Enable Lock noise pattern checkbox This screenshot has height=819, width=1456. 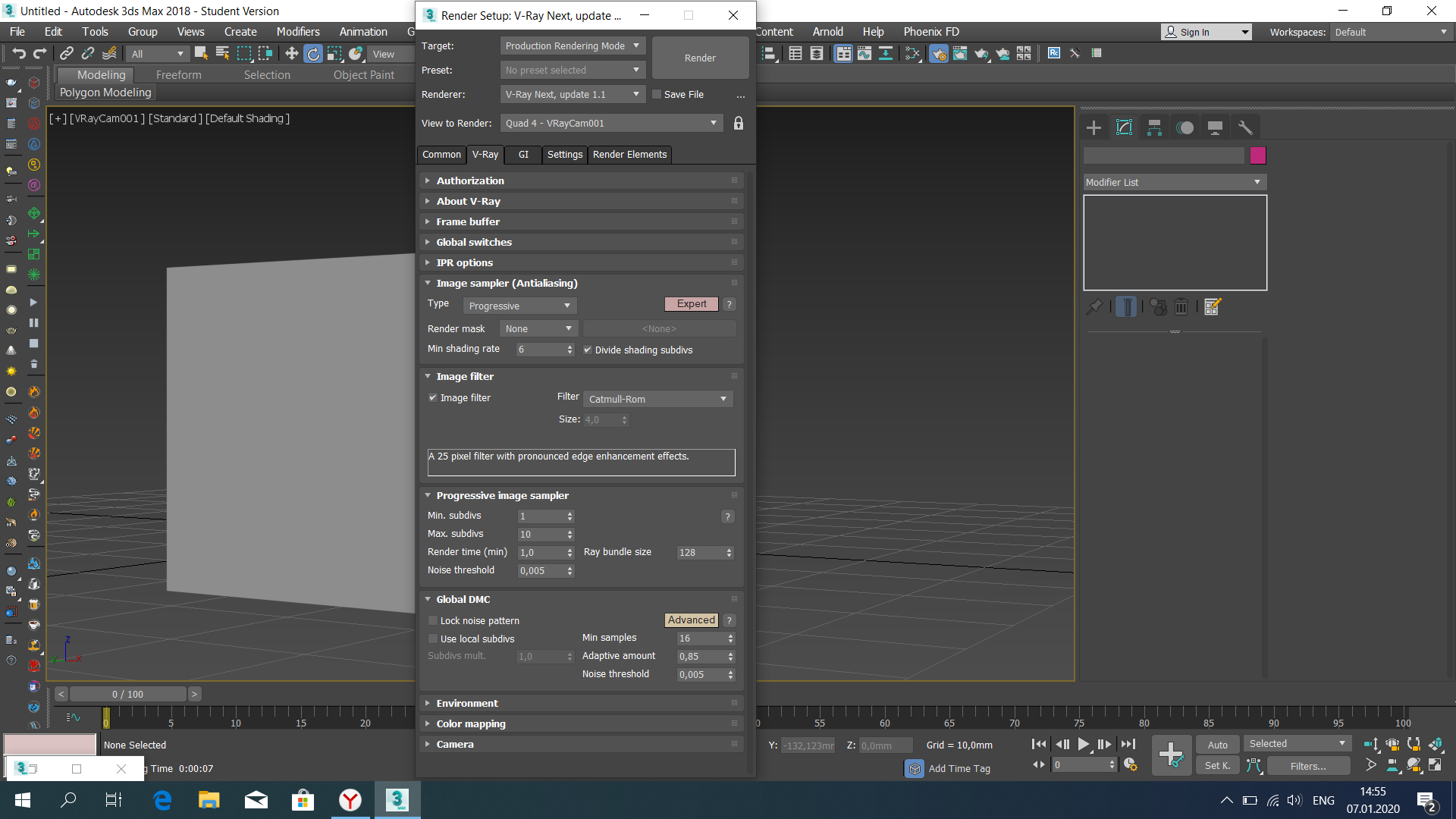pos(432,620)
